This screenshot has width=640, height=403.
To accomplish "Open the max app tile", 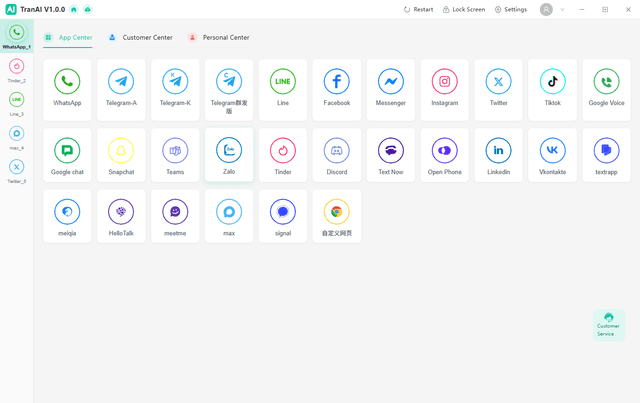I will tap(229, 216).
